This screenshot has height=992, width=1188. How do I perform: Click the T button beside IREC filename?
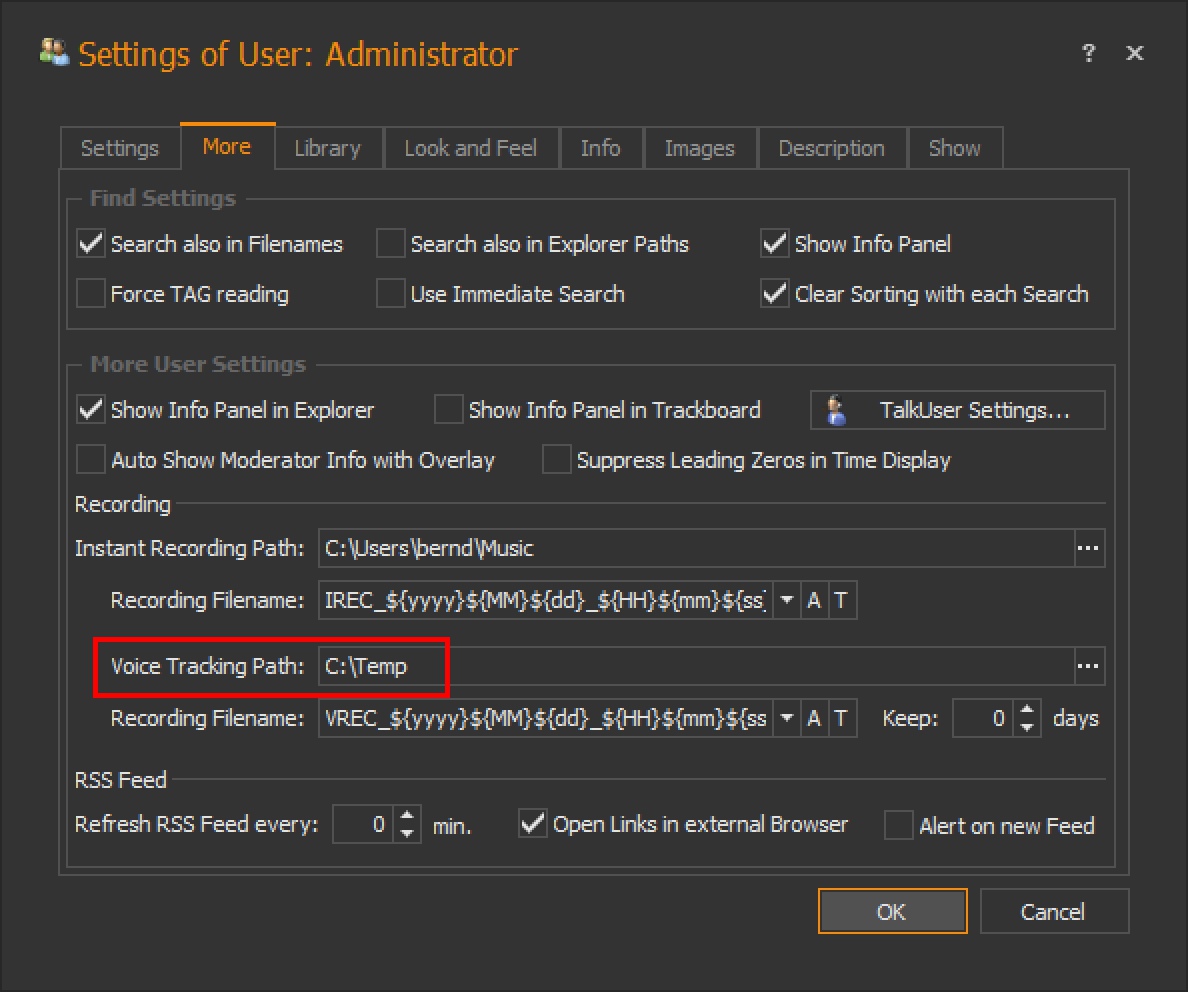pyautogui.click(x=841, y=601)
